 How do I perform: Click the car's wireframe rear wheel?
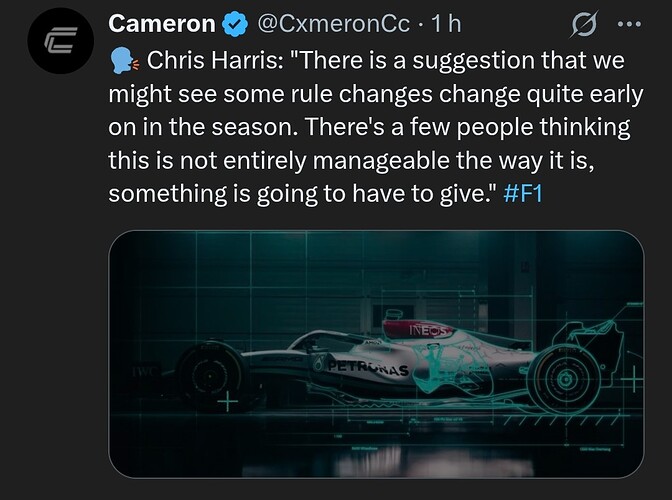click(x=562, y=379)
